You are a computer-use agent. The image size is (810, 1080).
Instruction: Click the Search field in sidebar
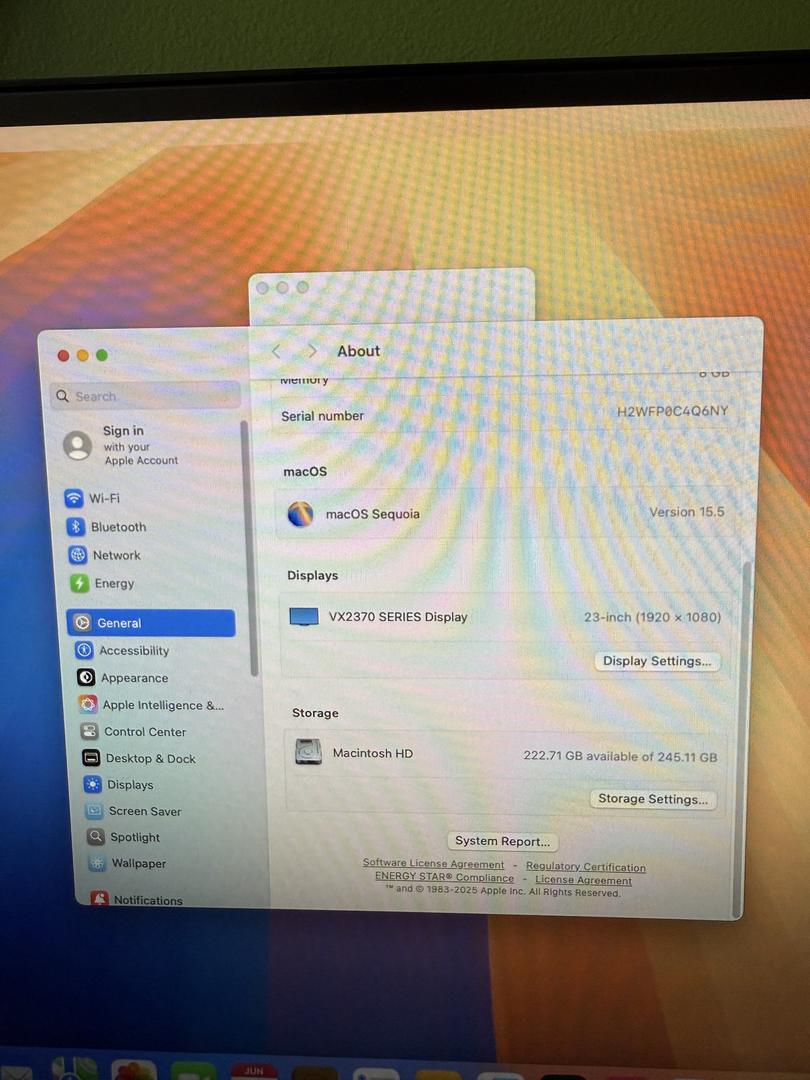point(145,396)
